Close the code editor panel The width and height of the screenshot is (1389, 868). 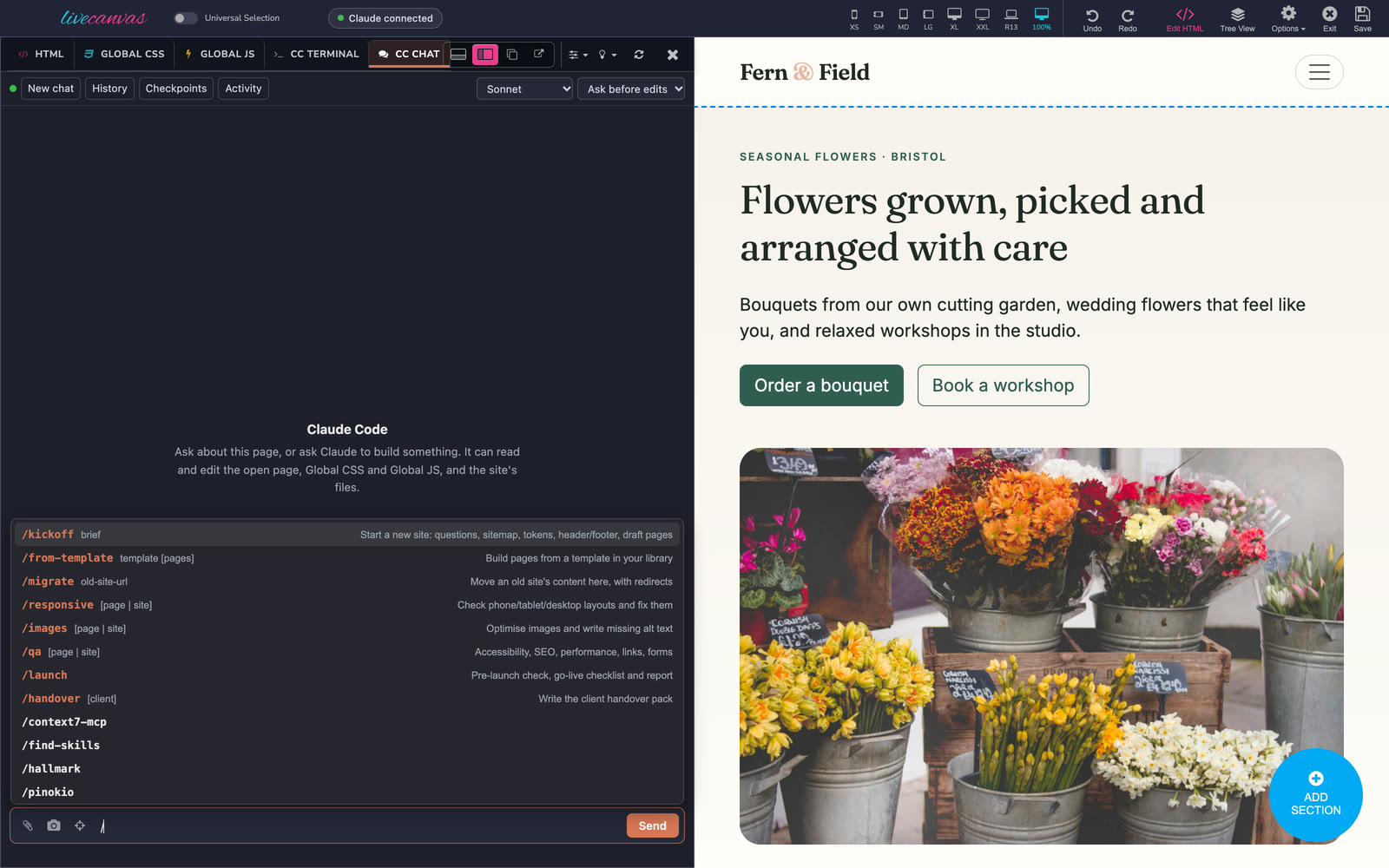(x=672, y=54)
